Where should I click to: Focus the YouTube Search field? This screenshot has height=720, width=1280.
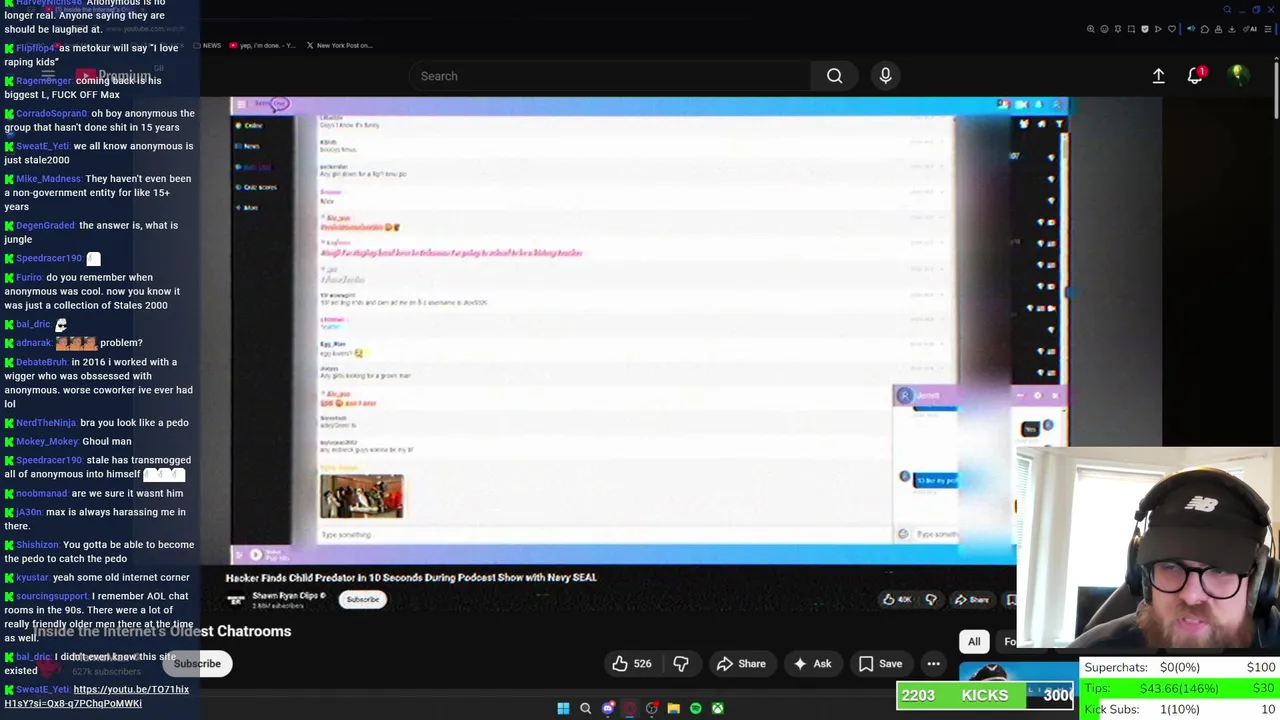[610, 76]
